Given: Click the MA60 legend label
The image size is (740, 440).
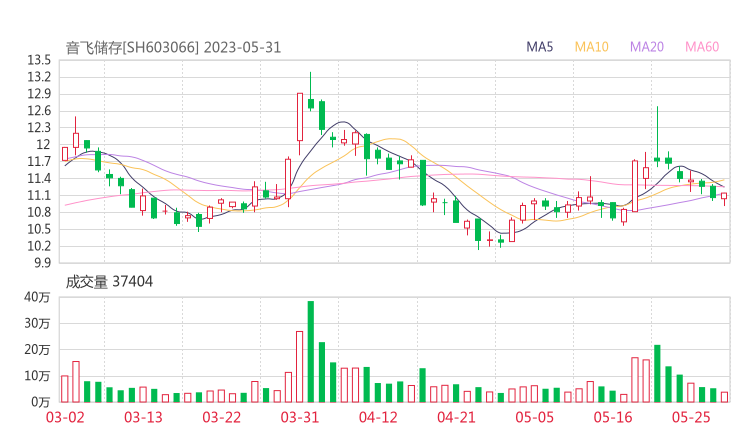Looking at the screenshot, I should click(702, 47).
